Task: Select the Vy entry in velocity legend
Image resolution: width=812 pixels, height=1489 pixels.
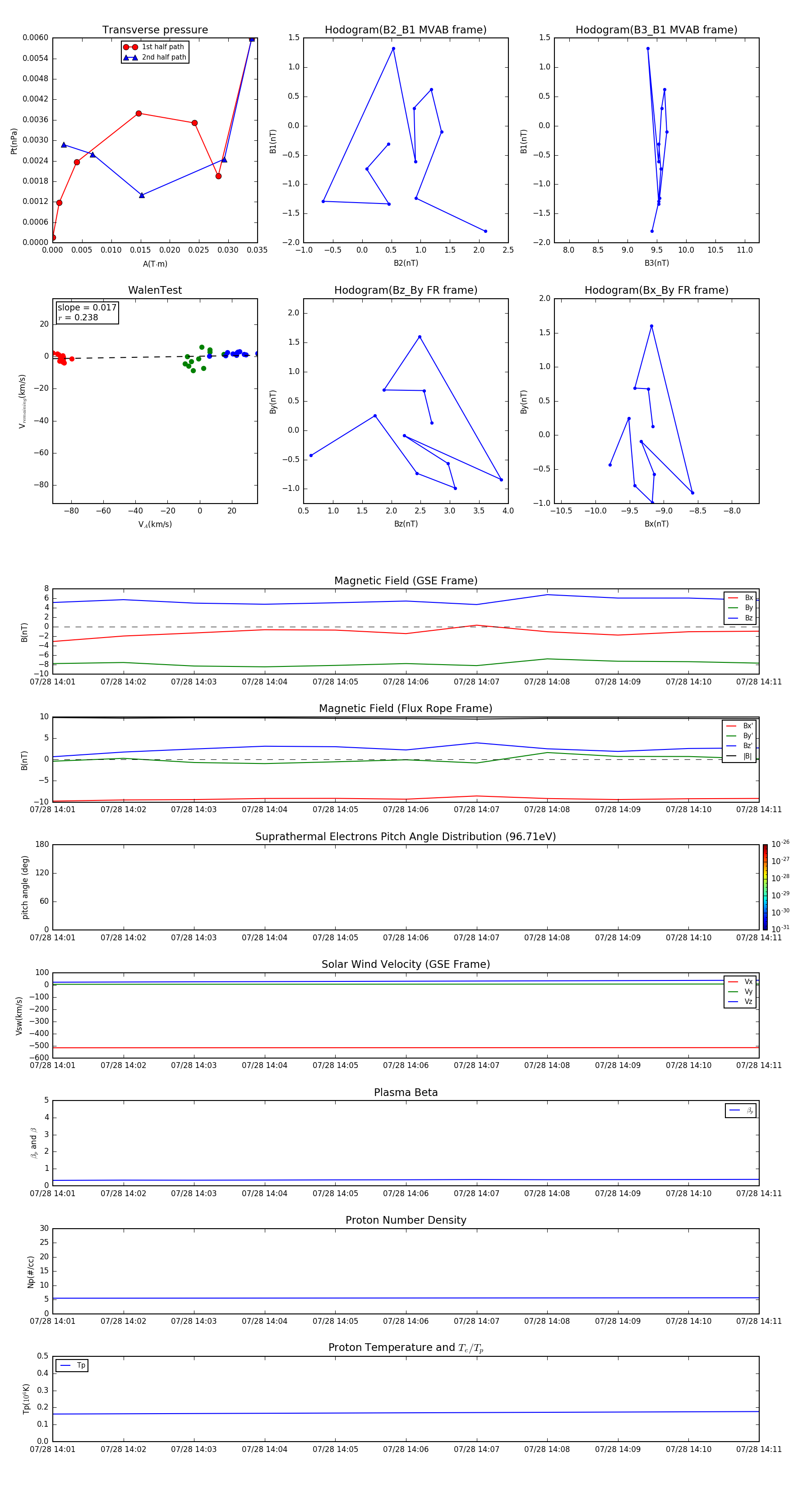Action: coord(740,991)
